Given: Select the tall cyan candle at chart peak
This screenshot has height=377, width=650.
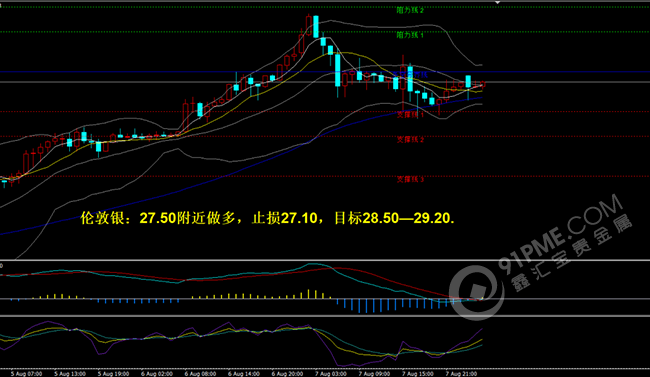Looking at the screenshot, I should tap(316, 27).
